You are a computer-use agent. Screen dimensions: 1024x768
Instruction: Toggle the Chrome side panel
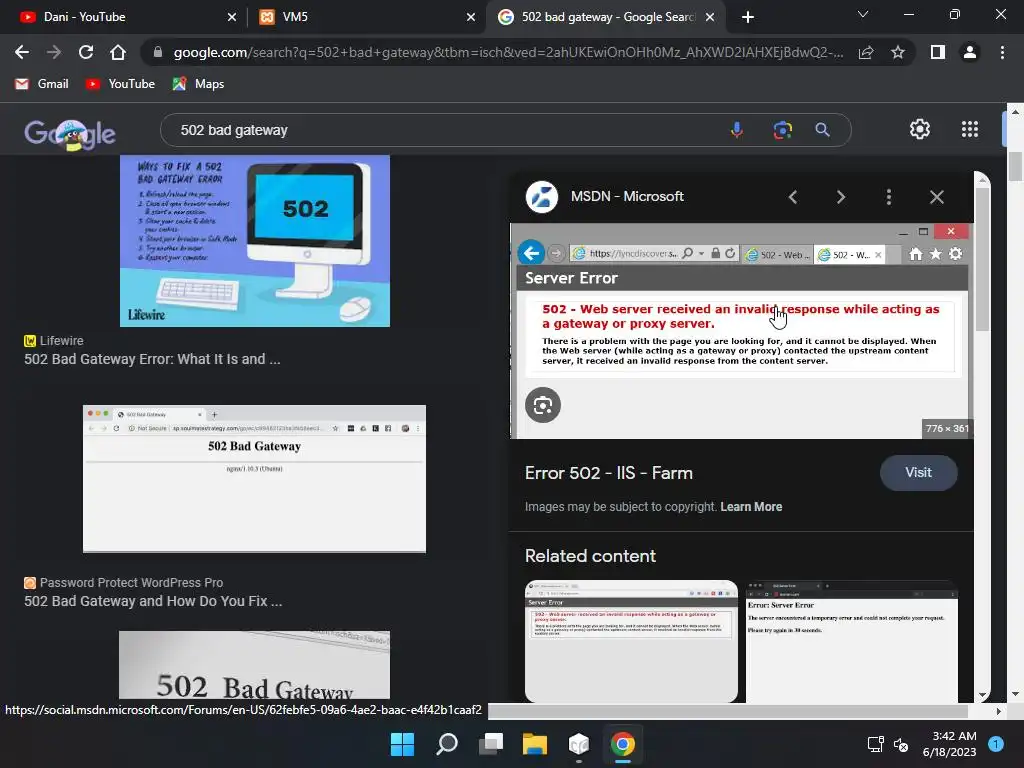[938, 52]
